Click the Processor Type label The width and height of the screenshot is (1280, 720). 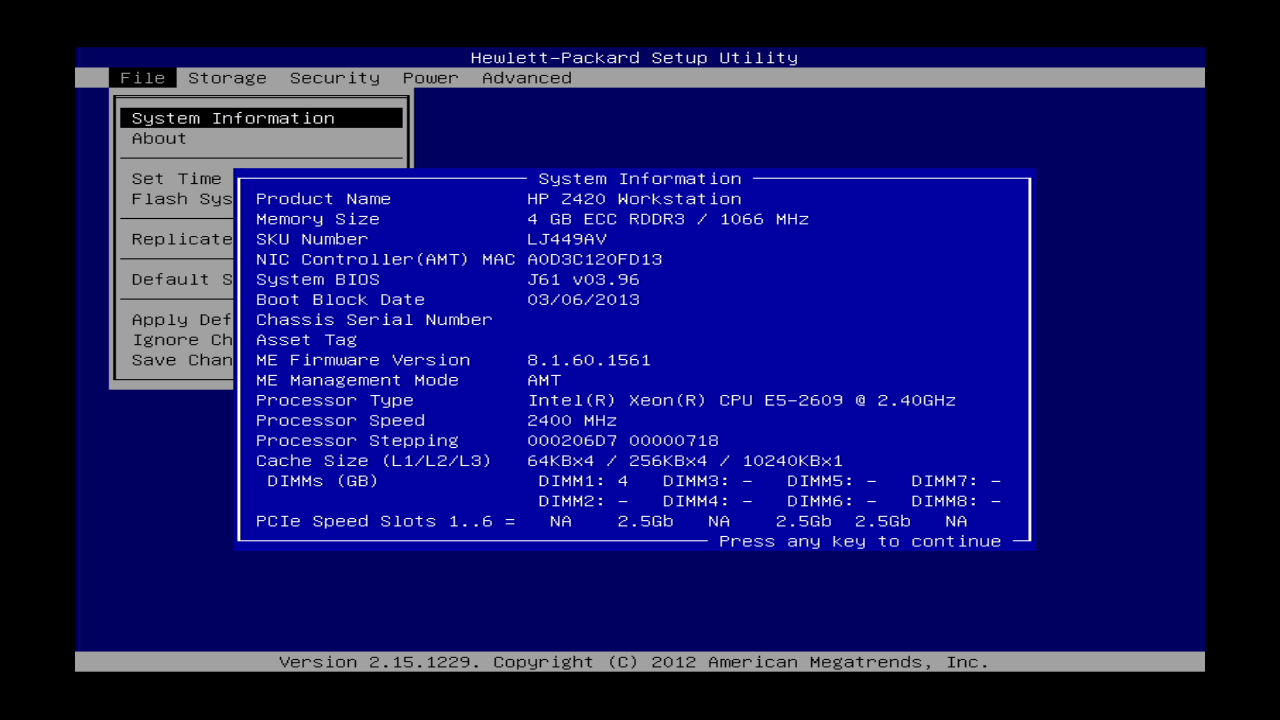pos(335,400)
